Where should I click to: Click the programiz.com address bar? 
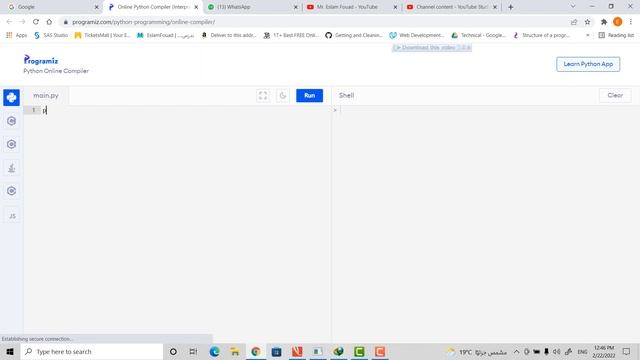tap(314, 22)
